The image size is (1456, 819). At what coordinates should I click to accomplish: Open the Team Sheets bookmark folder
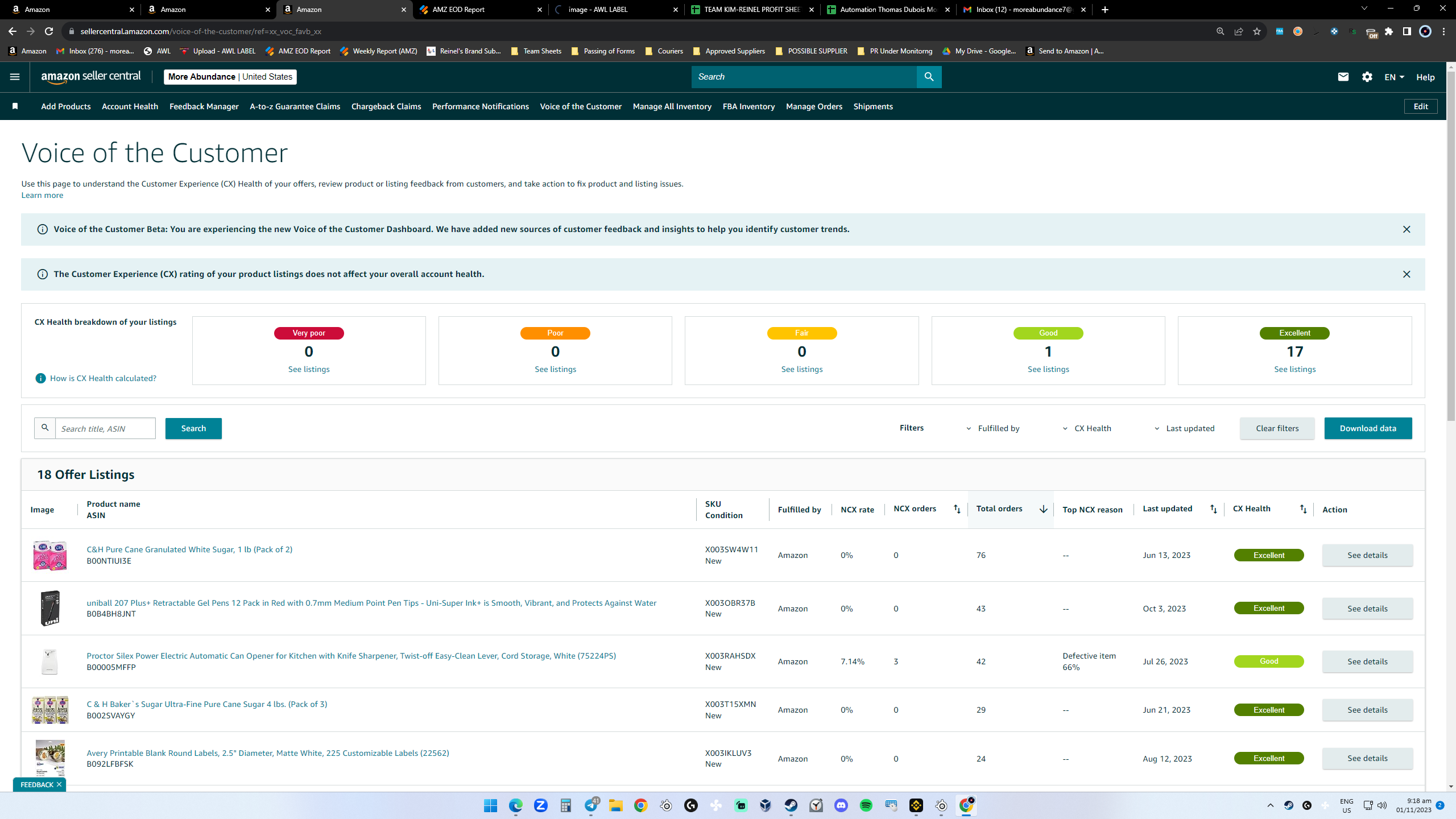click(x=536, y=51)
